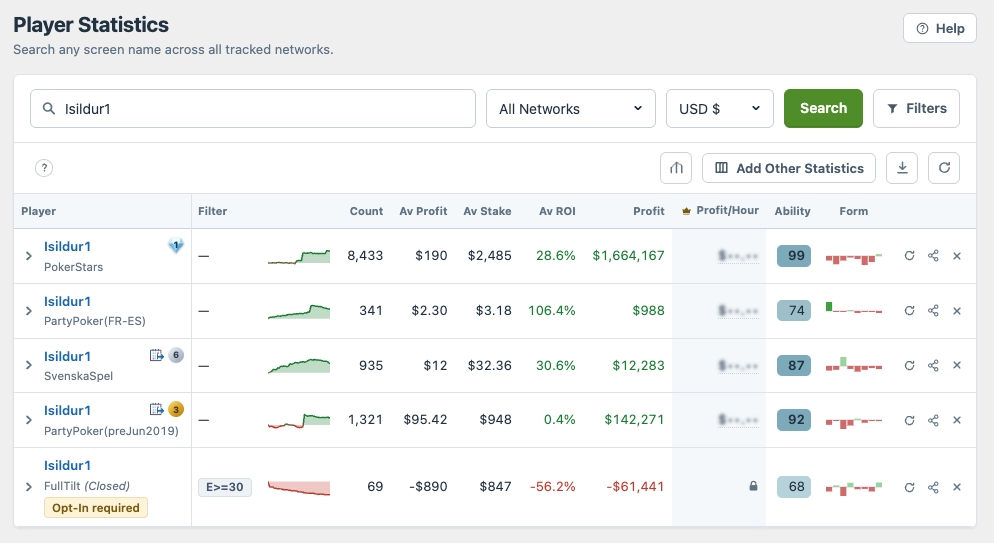Sort by the Ability column header

[x=792, y=211]
